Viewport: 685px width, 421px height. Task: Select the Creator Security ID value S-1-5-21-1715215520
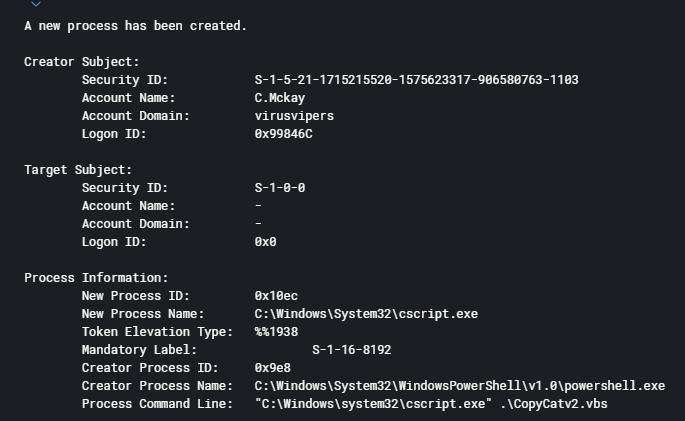point(416,80)
